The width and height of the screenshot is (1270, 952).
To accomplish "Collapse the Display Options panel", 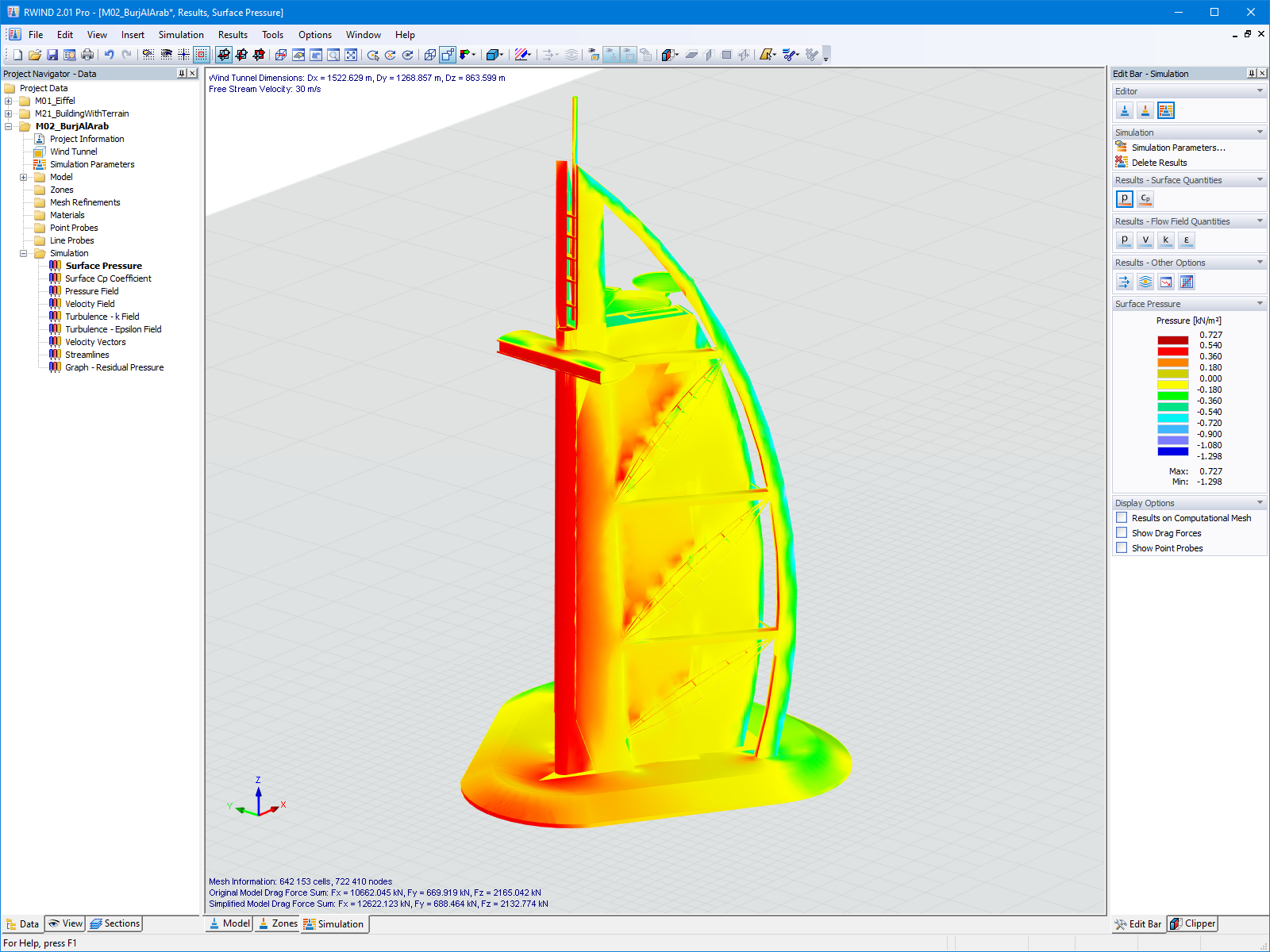I will tap(1259, 502).
